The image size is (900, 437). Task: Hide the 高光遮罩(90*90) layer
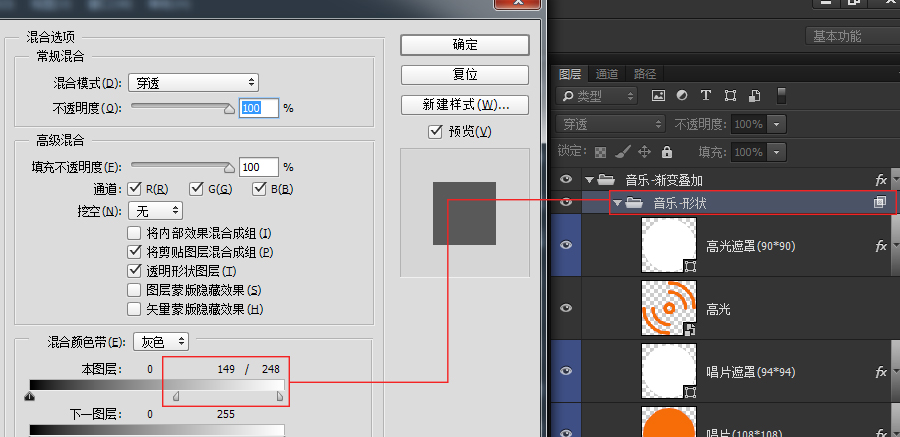567,245
